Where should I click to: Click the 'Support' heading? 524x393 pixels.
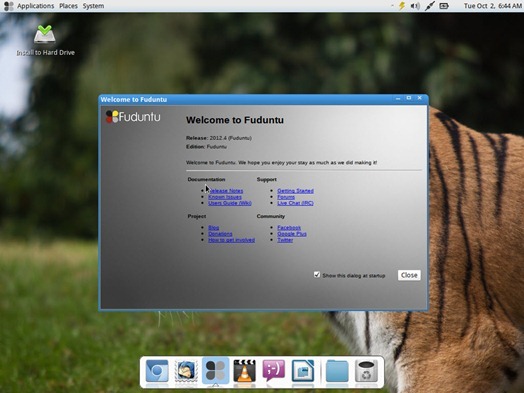267,179
